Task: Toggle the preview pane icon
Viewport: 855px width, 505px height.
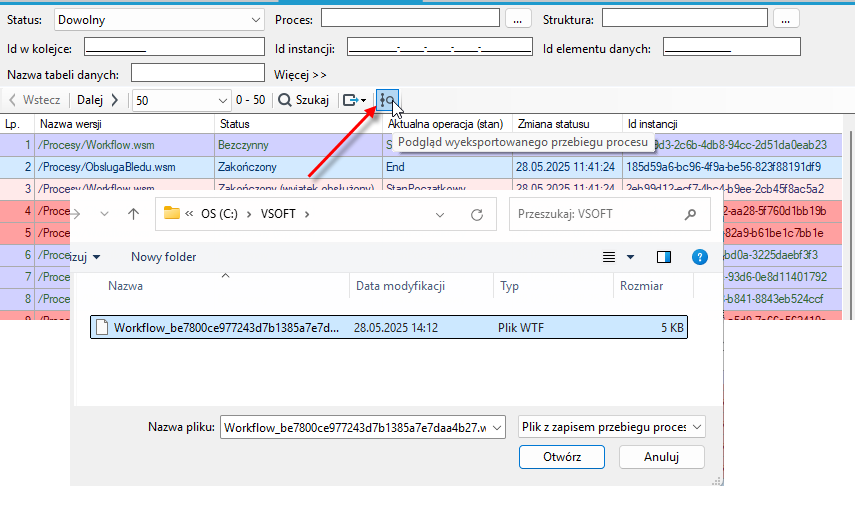Action: [x=664, y=257]
